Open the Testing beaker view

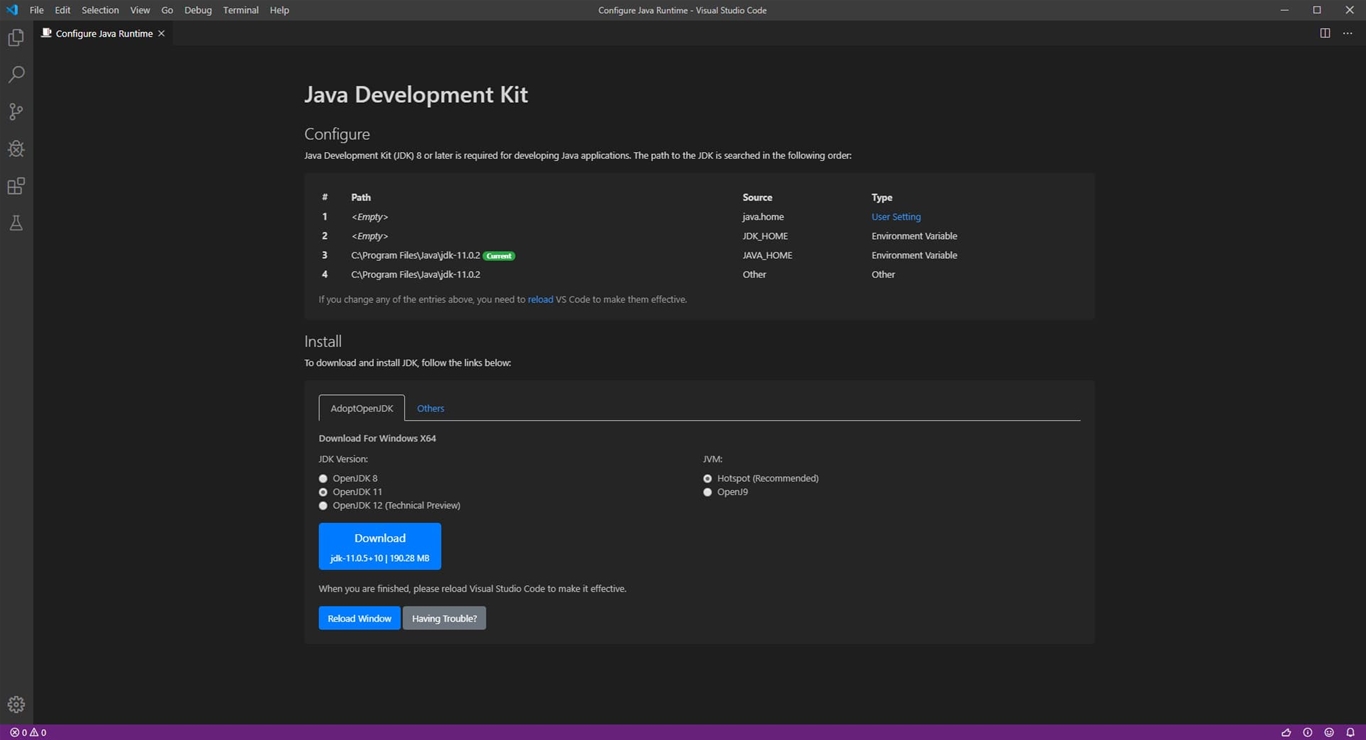click(x=15, y=222)
